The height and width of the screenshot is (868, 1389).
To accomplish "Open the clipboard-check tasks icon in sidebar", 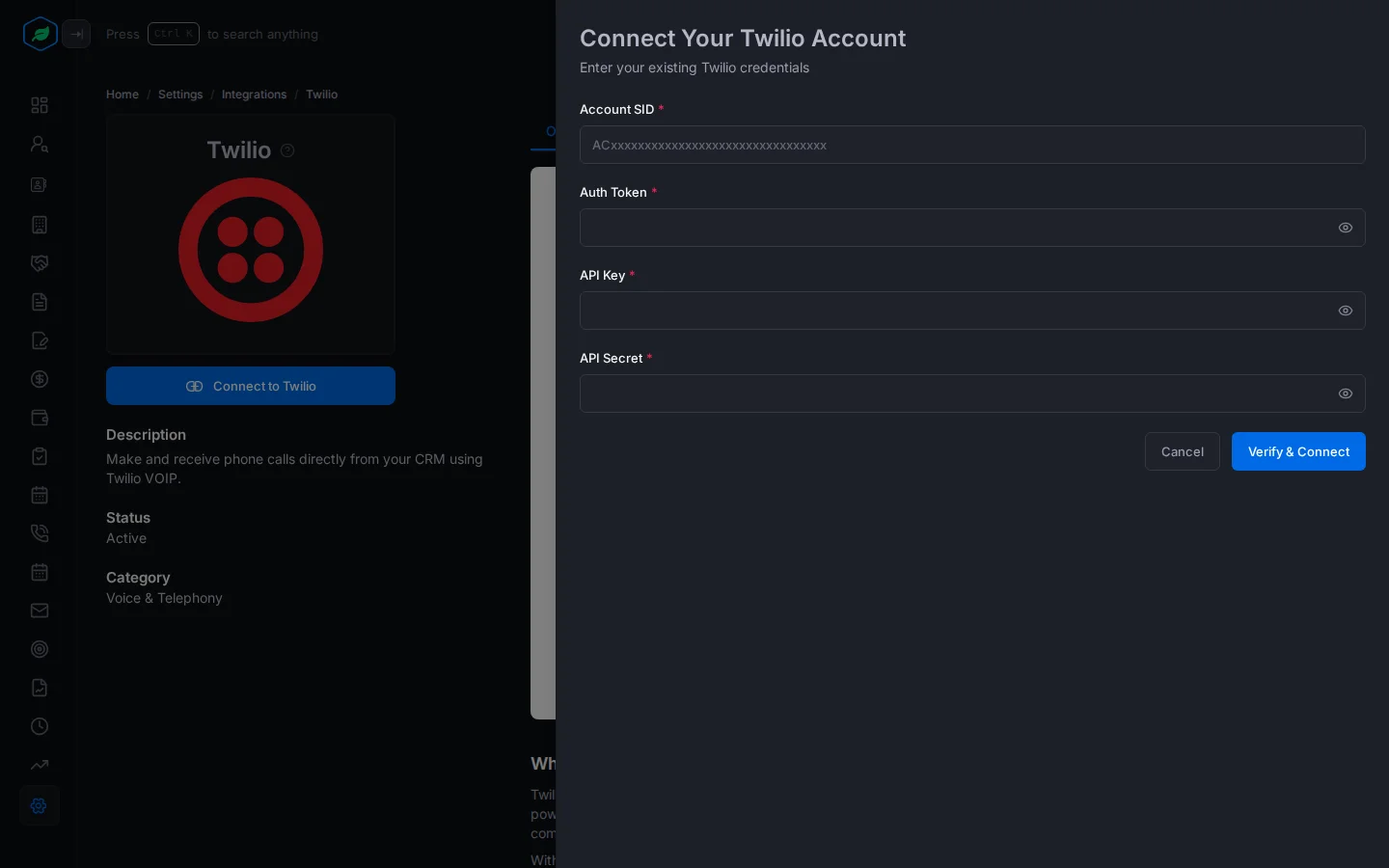I will click(40, 456).
